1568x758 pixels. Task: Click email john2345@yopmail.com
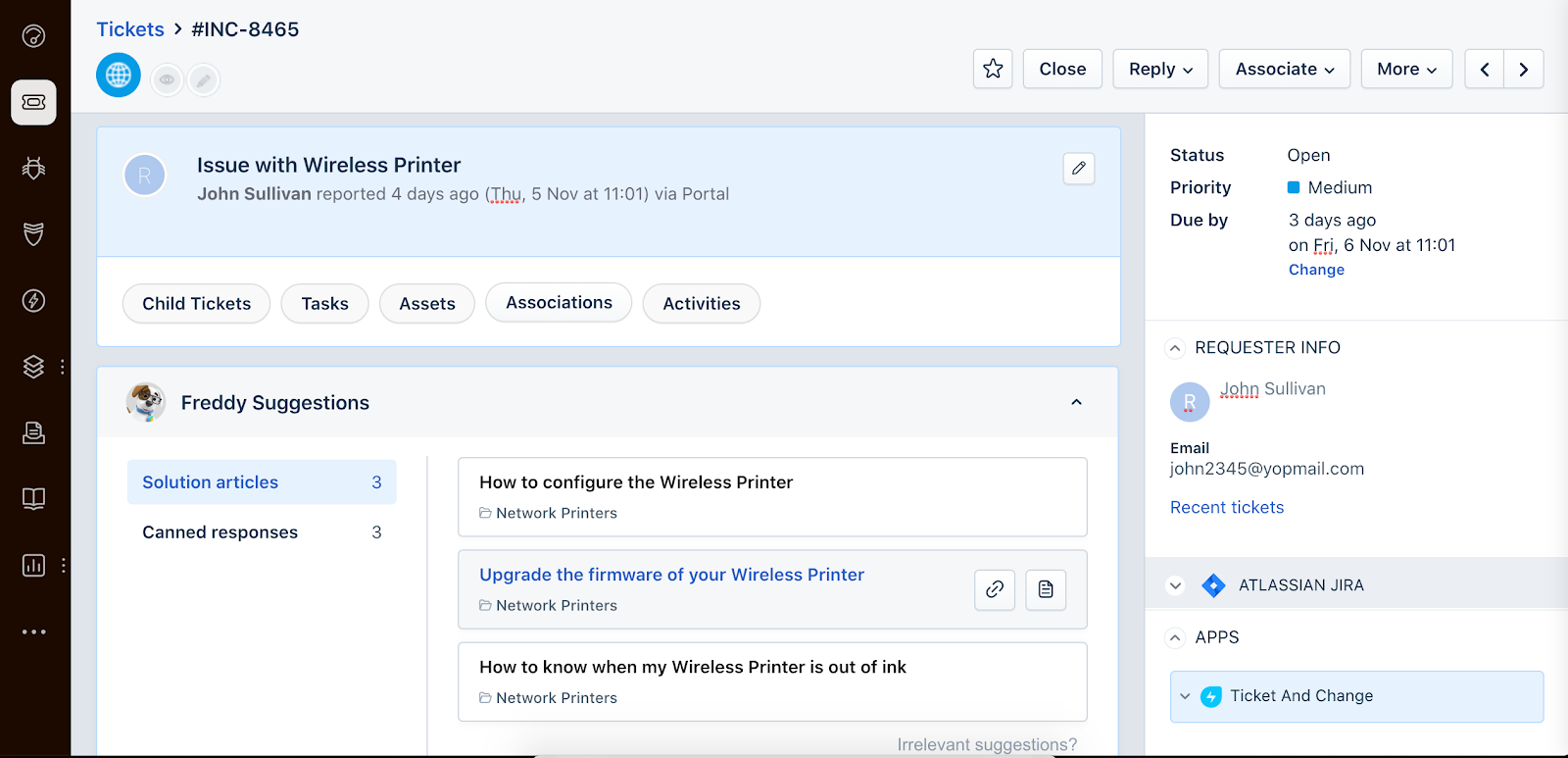point(1267,469)
